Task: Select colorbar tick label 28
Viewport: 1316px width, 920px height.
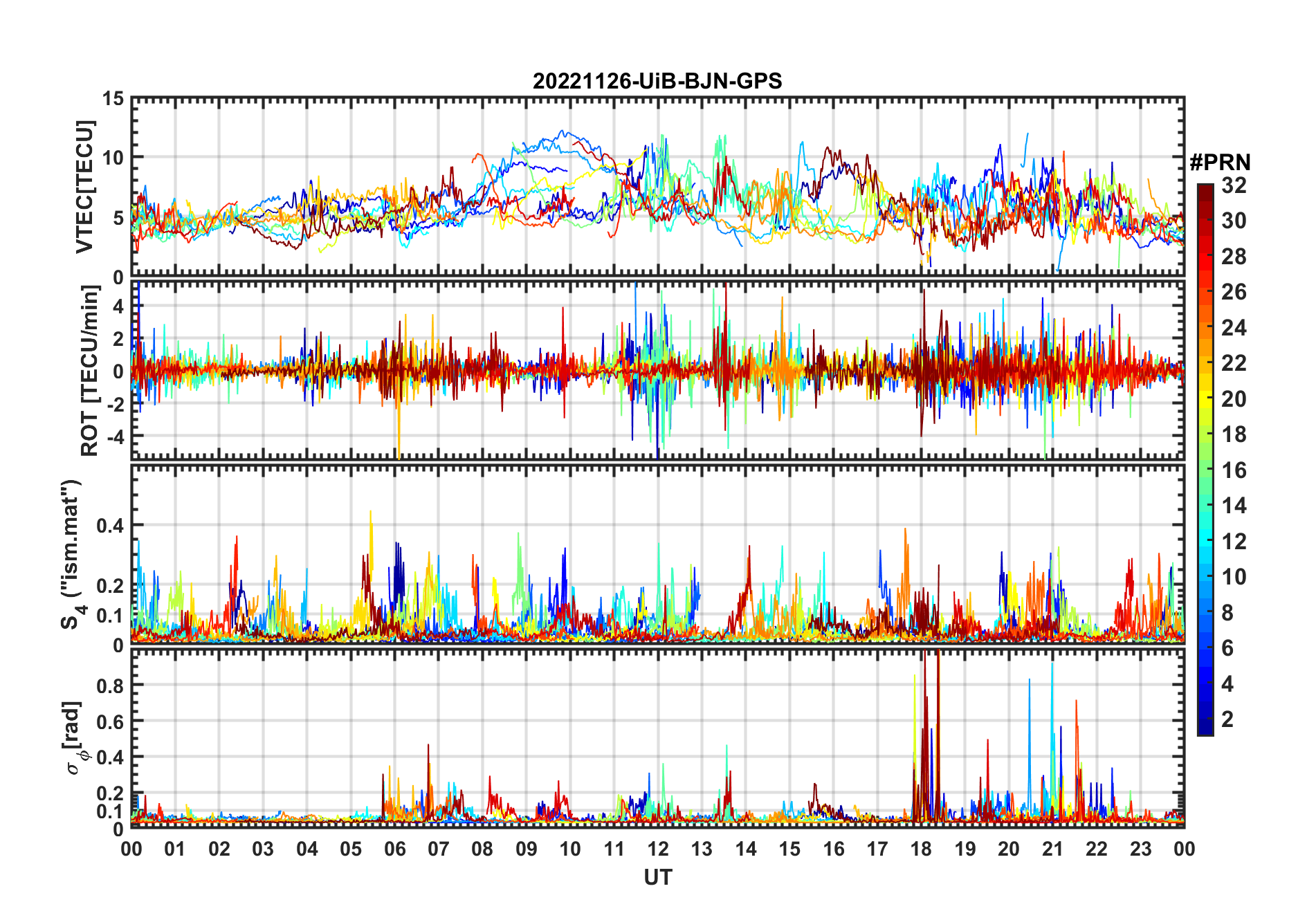Action: pyautogui.click(x=1234, y=257)
